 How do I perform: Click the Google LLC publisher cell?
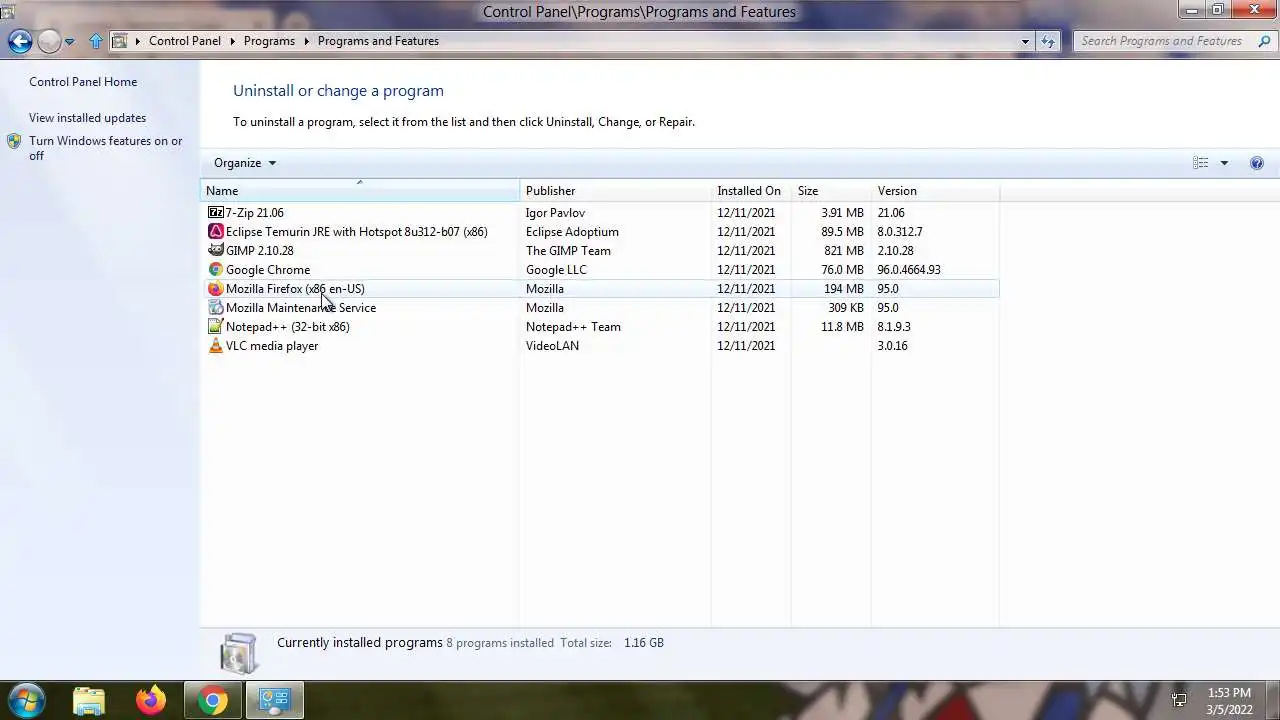556,269
